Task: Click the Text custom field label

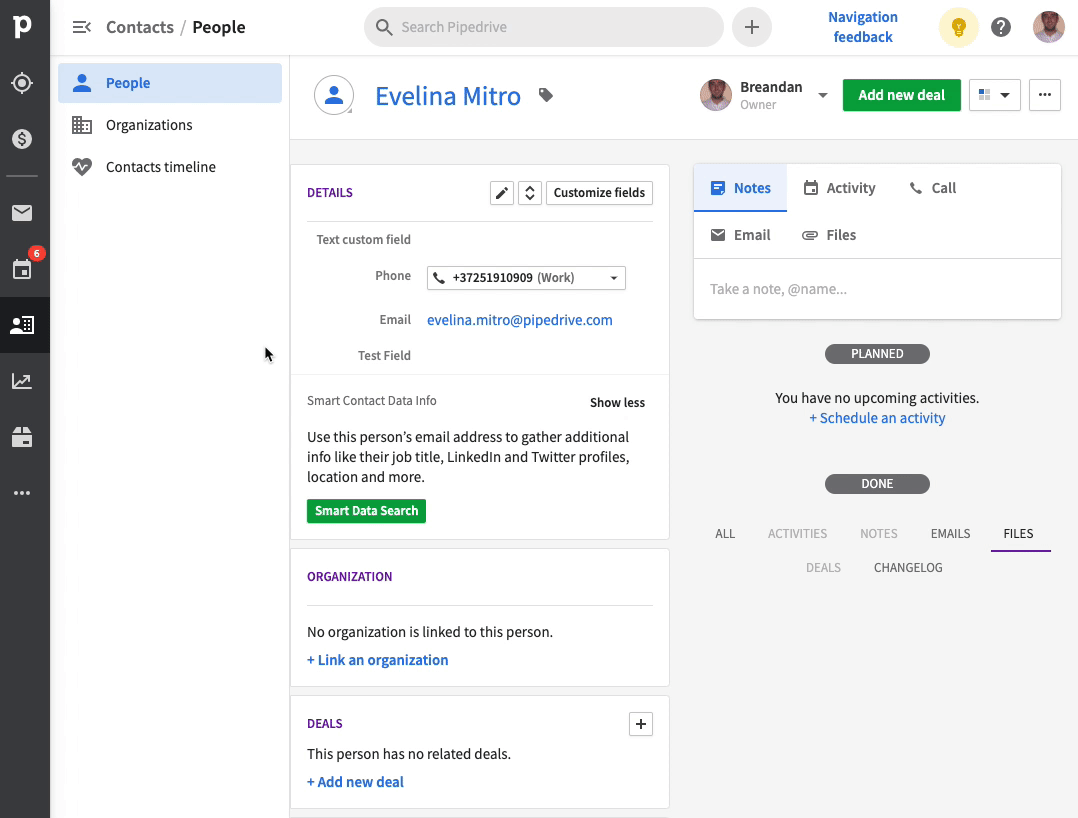Action: [364, 240]
